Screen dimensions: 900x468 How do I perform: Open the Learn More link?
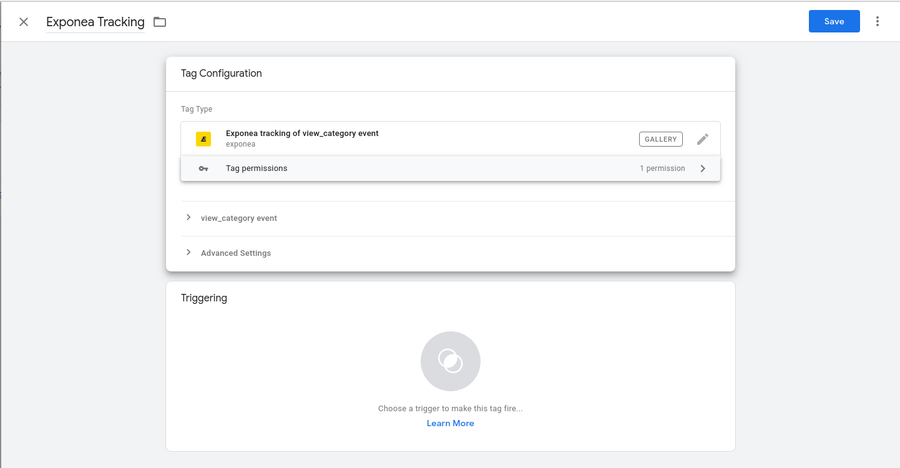(x=450, y=423)
